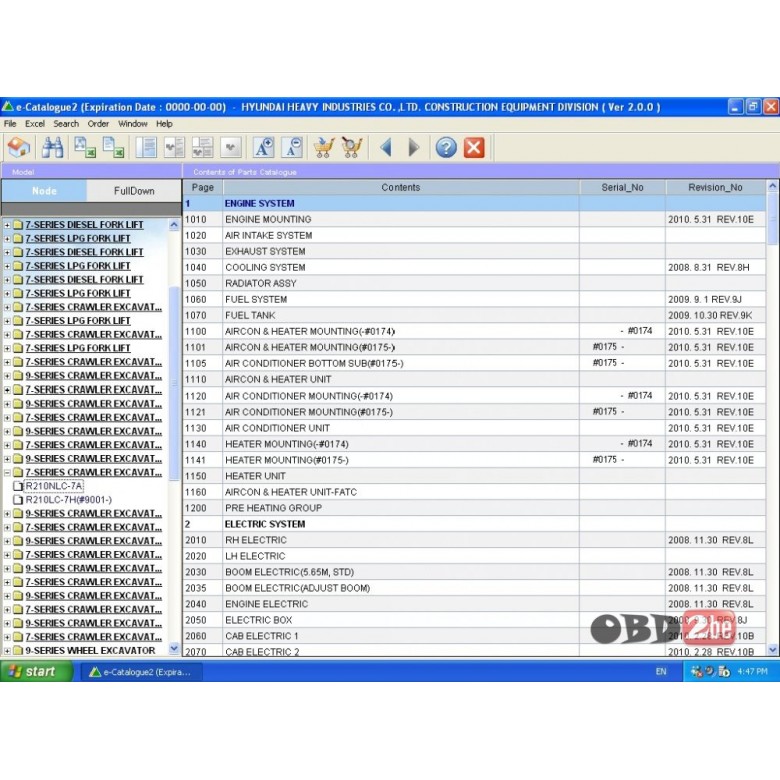Open the Excel menu
Viewport: 780px width, 780px height.
35,123
